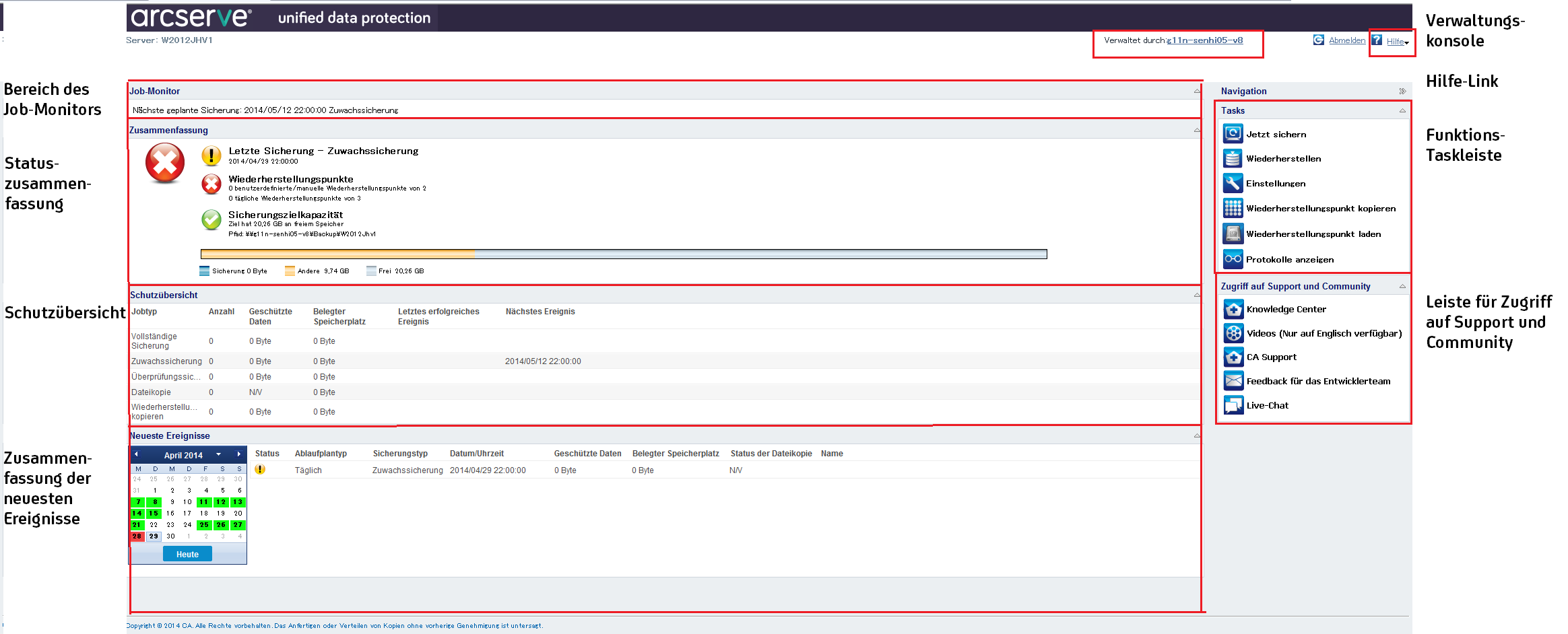Open the Hilfe dropdown menu
The height and width of the screenshot is (634, 1568).
coord(1395,40)
